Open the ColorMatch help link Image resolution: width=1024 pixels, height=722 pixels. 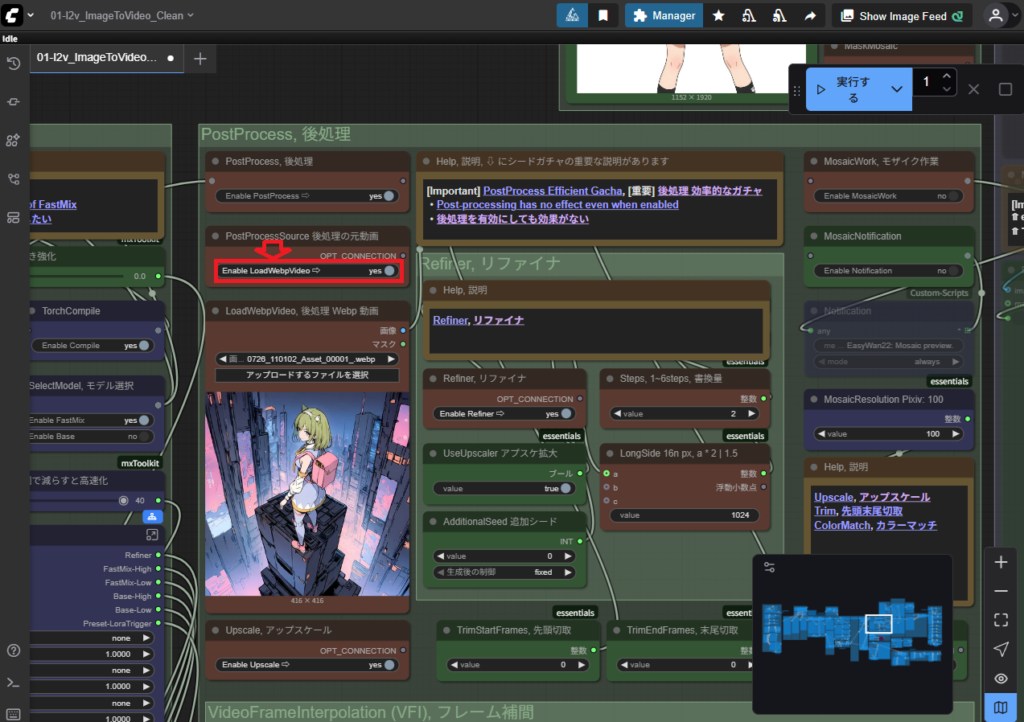point(842,525)
